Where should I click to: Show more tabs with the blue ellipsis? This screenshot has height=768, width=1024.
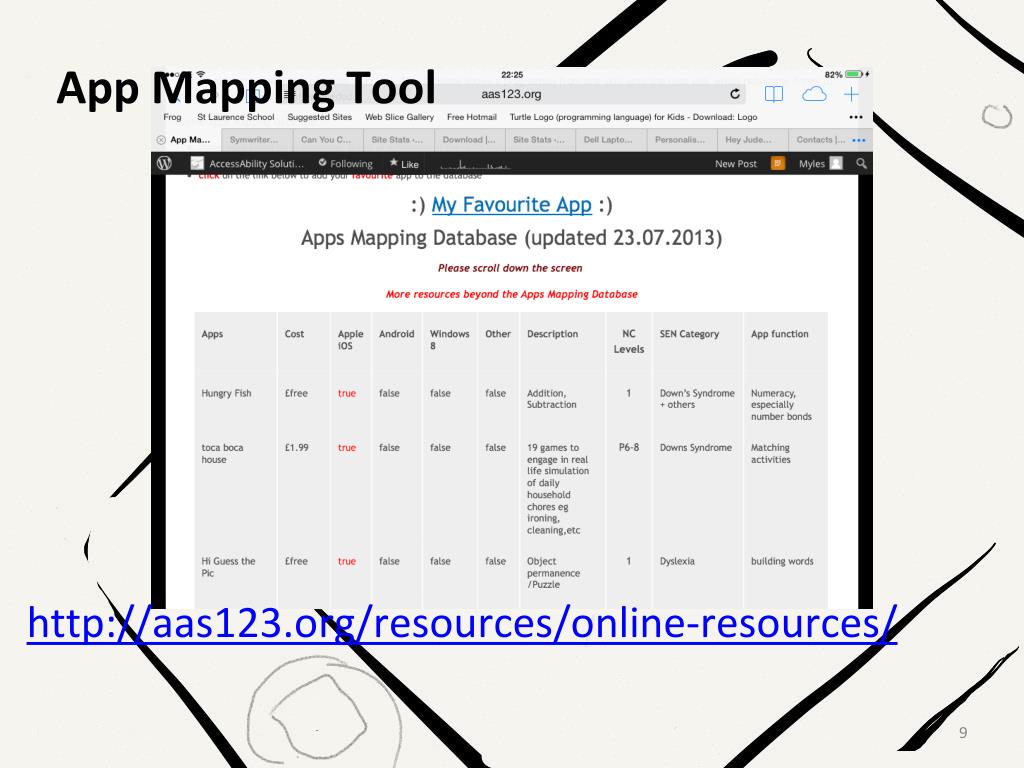859,140
